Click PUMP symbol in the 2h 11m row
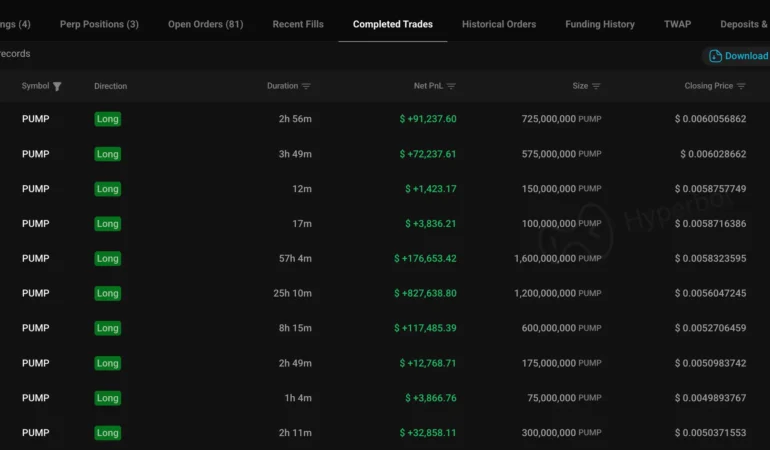770x450 pixels. pyautogui.click(x=35, y=433)
